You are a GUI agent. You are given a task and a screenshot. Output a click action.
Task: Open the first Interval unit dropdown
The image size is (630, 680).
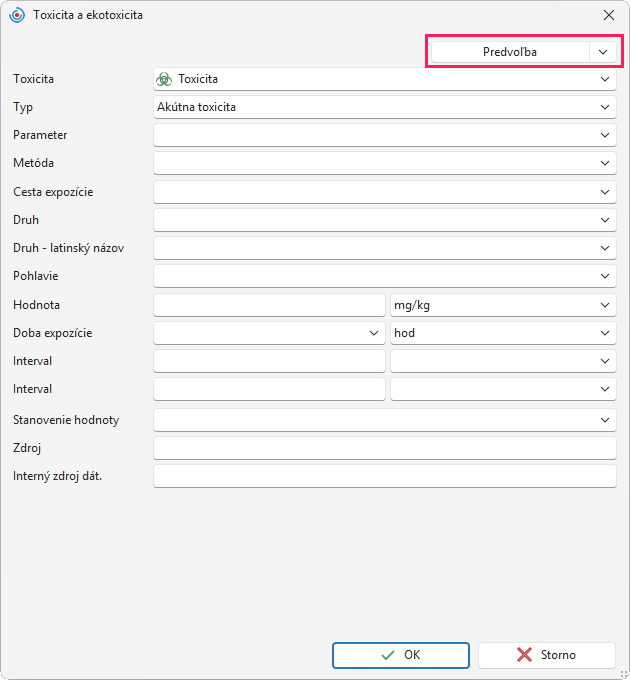503,361
